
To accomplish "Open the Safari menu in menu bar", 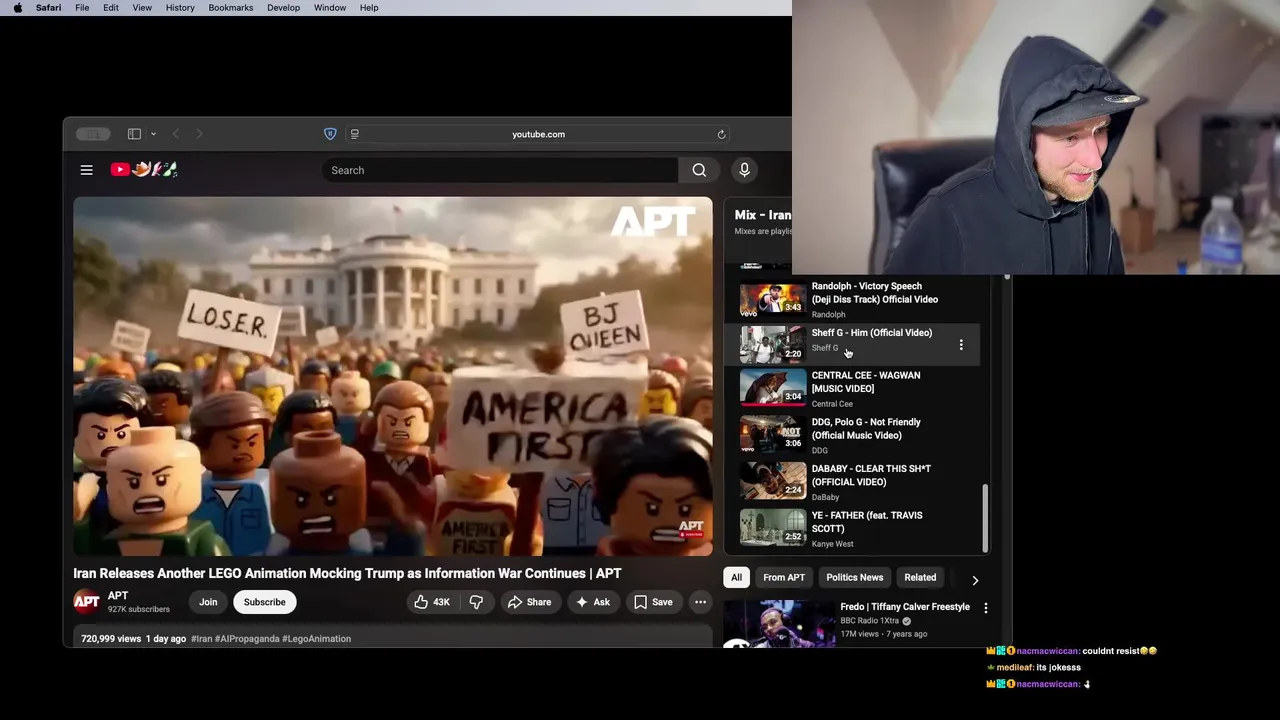I will pos(48,7).
